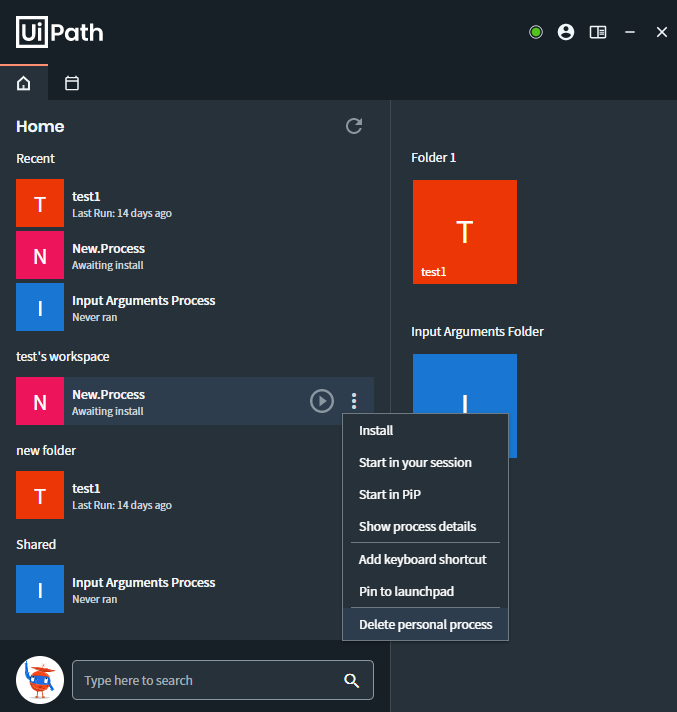Open the user profile menu
Viewport: 677px width, 712px height.
[566, 32]
